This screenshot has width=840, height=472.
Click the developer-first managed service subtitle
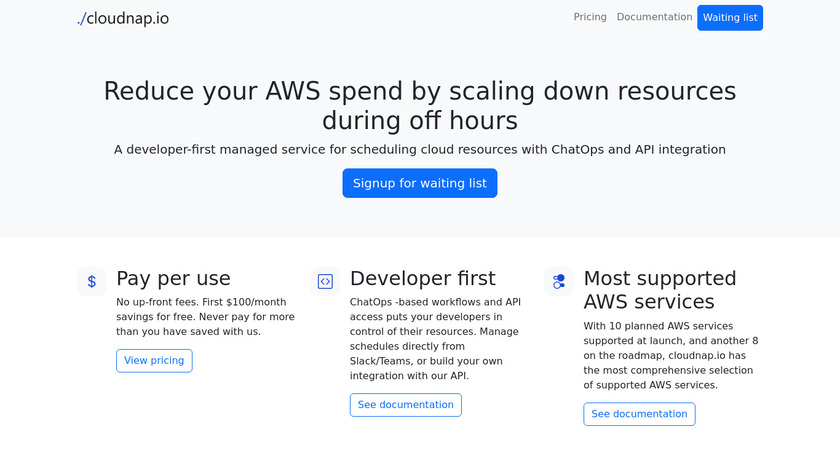point(420,149)
